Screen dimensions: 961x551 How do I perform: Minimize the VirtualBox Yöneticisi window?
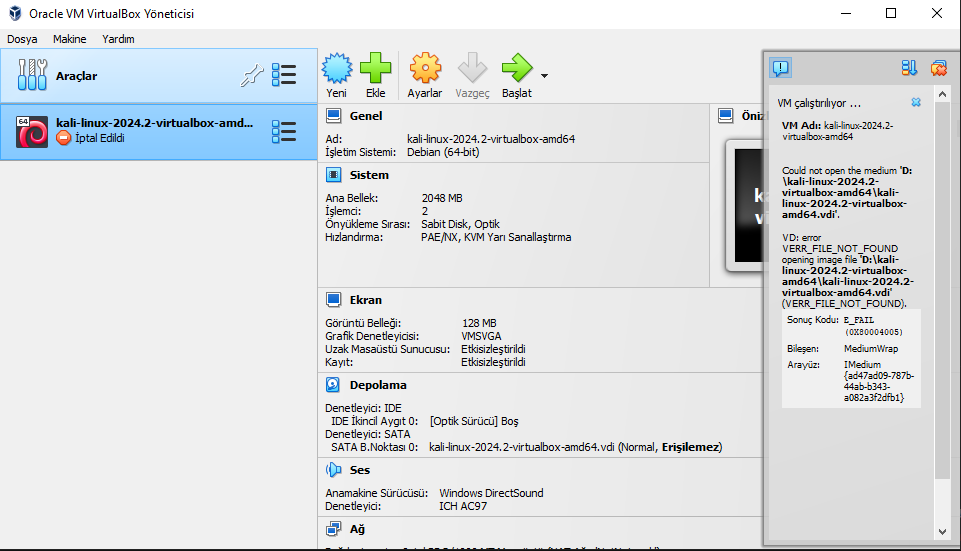coord(846,13)
